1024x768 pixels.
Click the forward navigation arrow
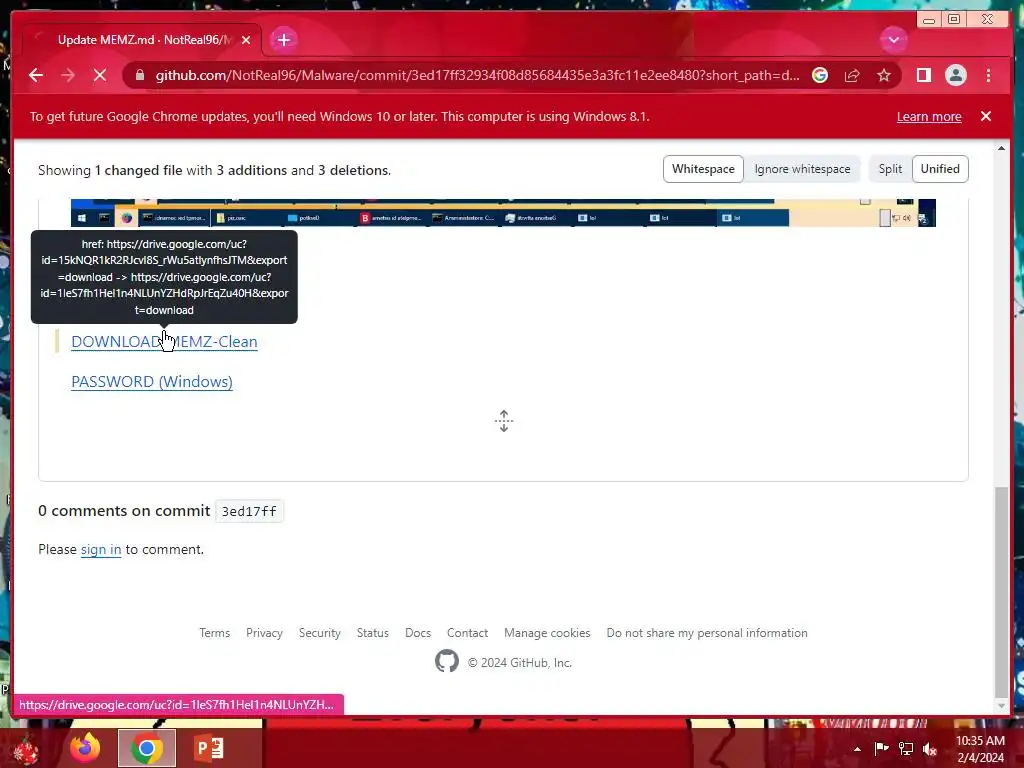point(68,76)
